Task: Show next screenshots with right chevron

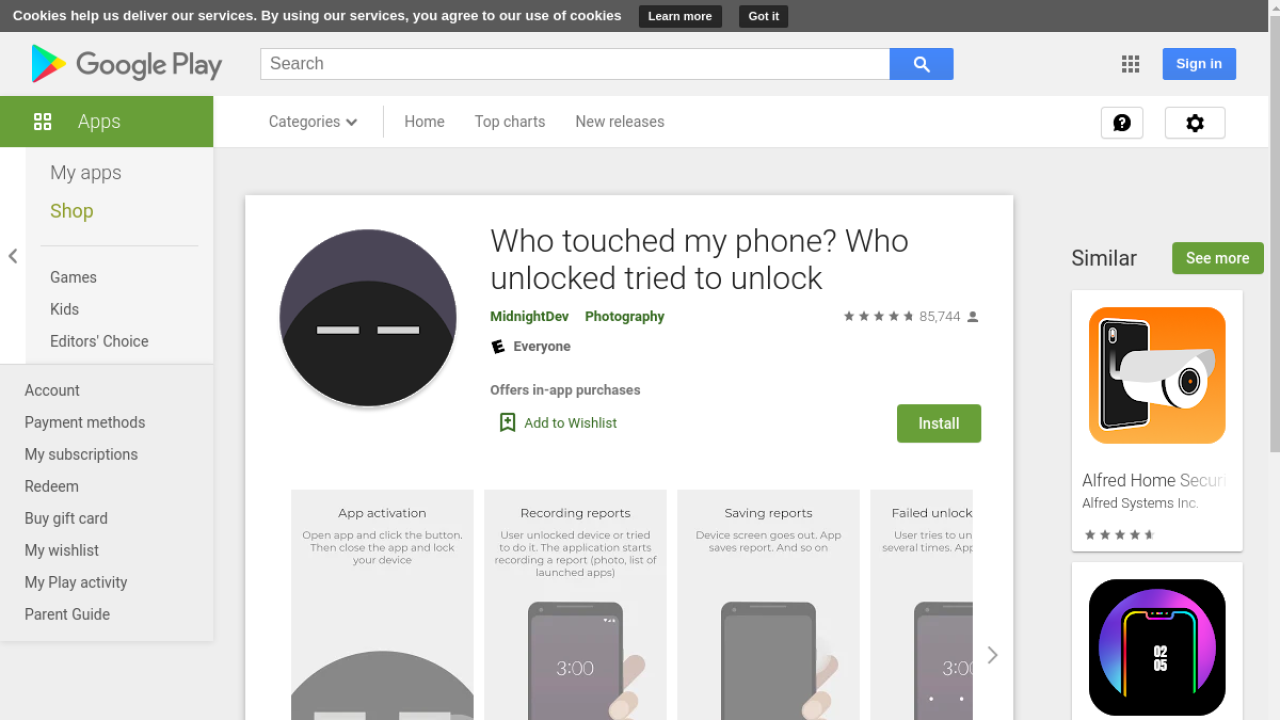Action: tap(992, 655)
